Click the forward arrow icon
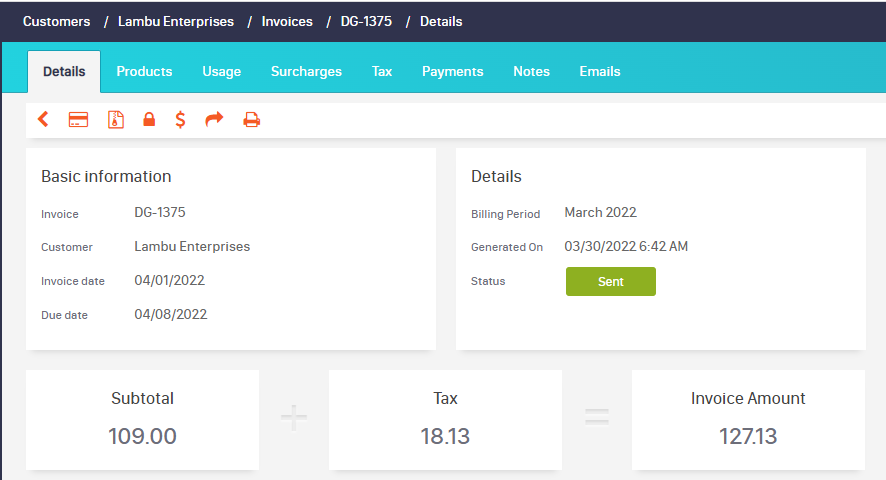Screen dimensions: 886x480 click(214, 120)
